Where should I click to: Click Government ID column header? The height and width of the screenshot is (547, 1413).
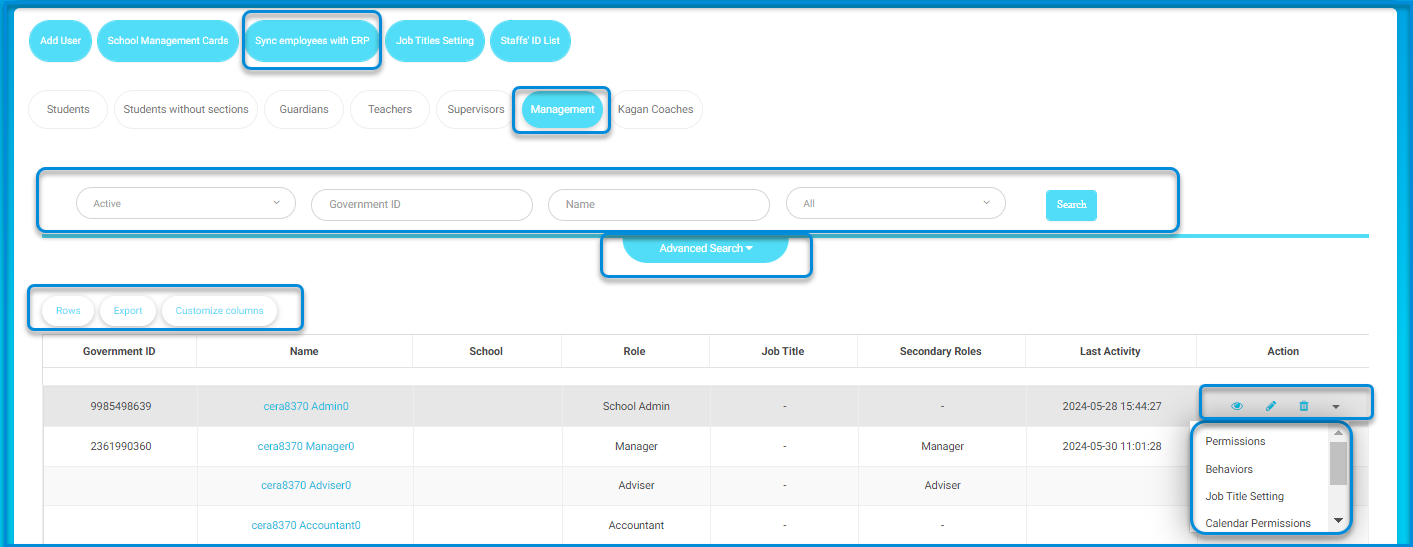119,351
